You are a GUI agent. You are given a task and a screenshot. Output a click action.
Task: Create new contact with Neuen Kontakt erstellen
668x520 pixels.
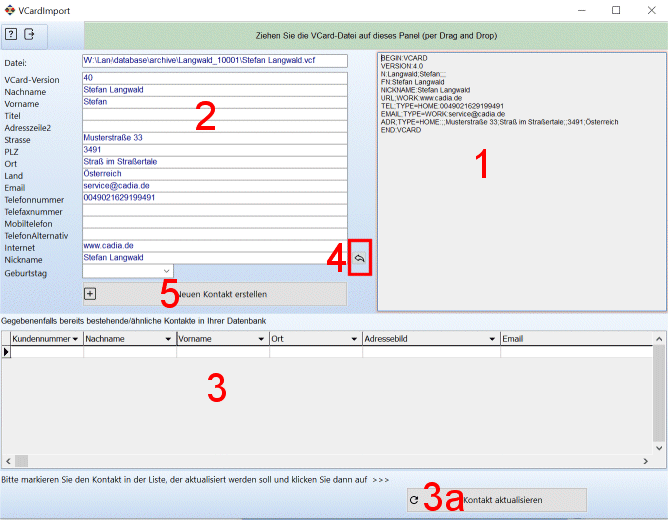[215, 294]
